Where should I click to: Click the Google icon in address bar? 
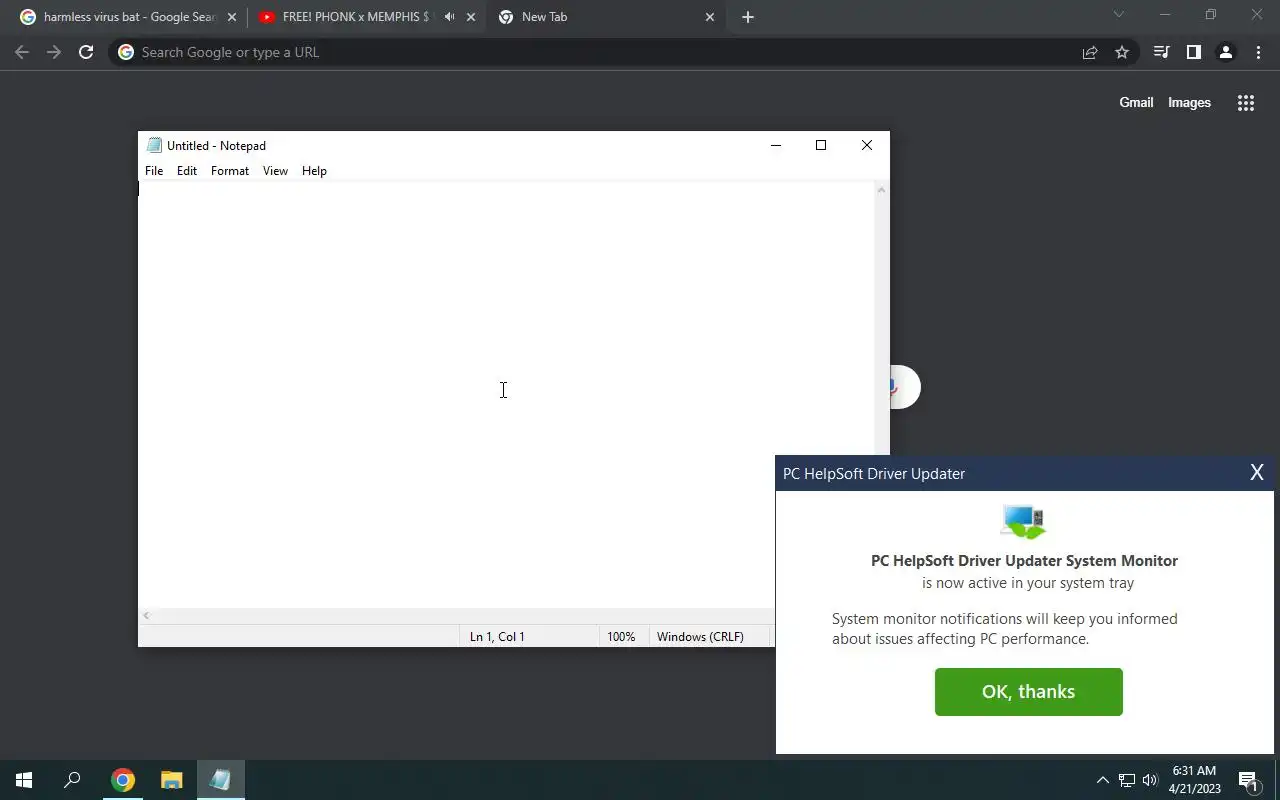(x=126, y=52)
